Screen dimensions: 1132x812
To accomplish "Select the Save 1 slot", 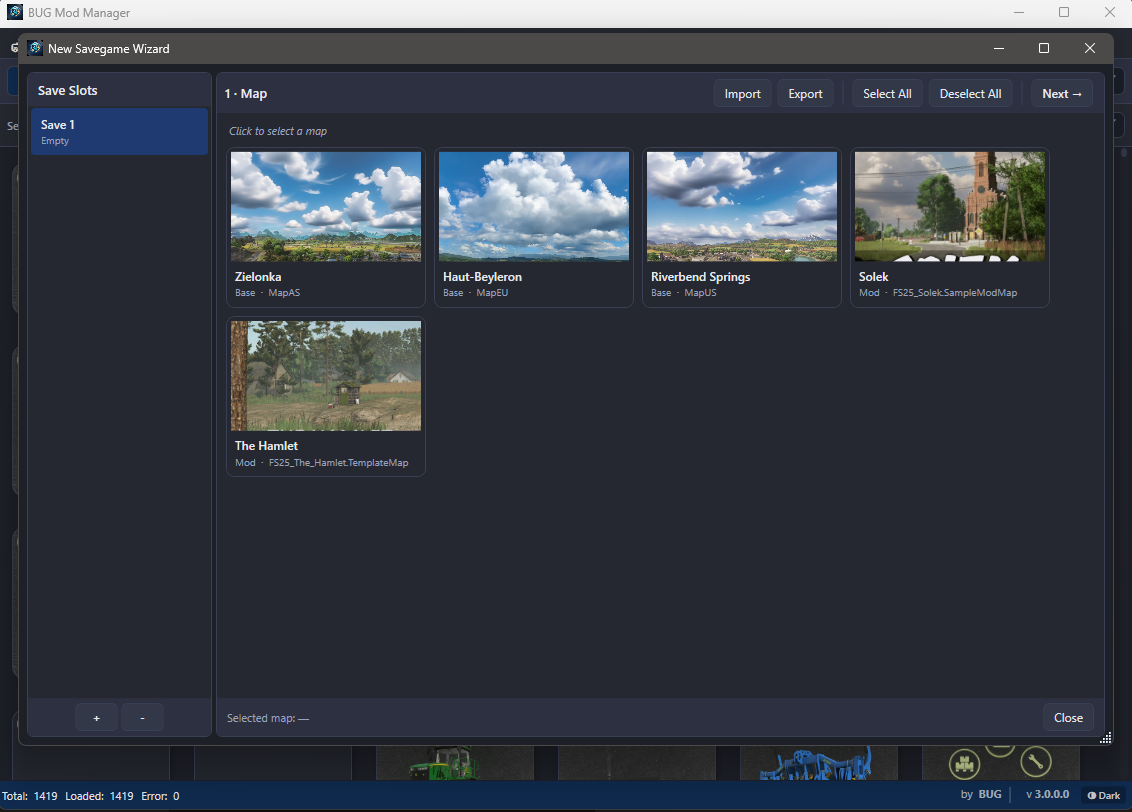I will pyautogui.click(x=119, y=131).
